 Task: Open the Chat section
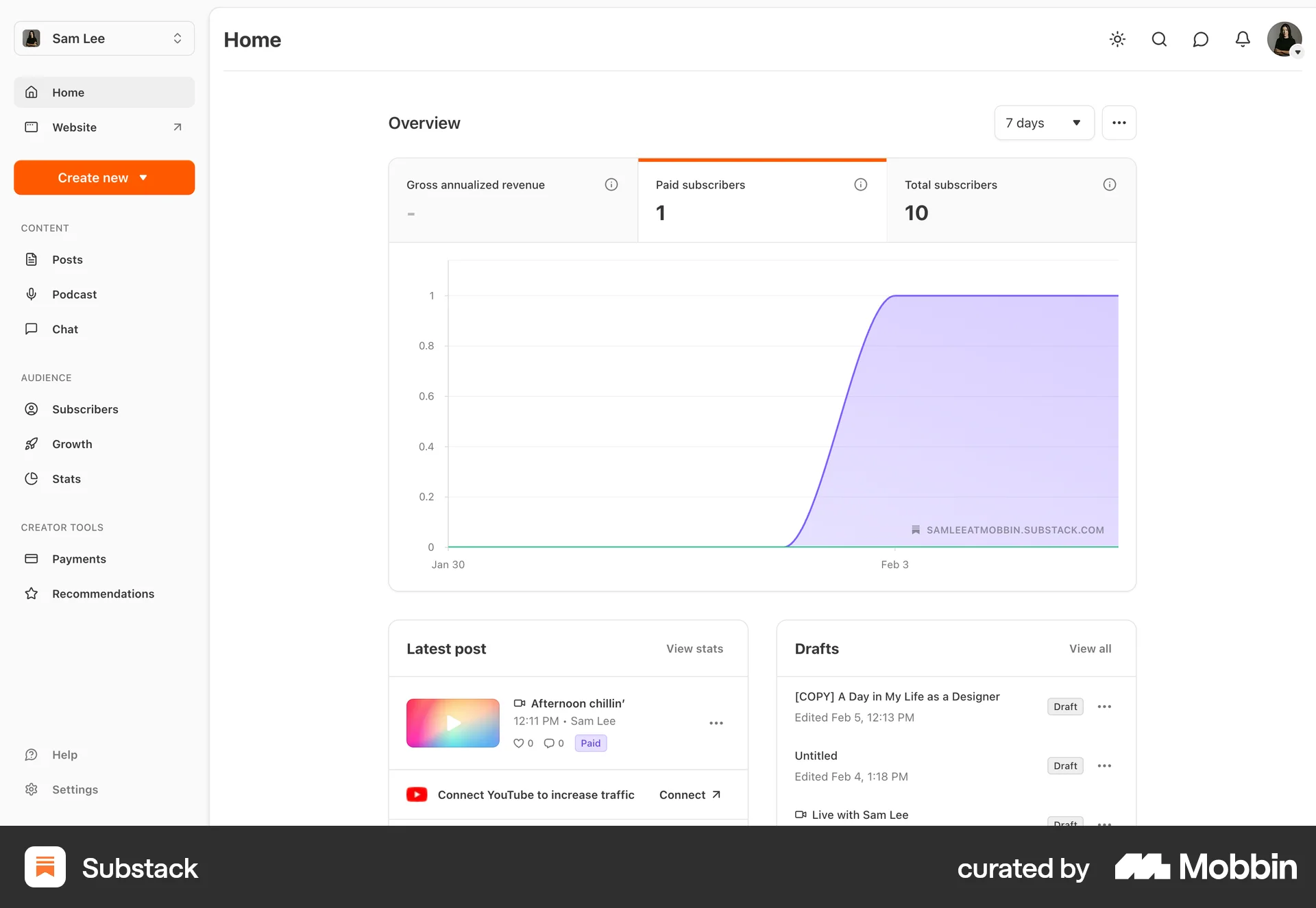click(64, 329)
